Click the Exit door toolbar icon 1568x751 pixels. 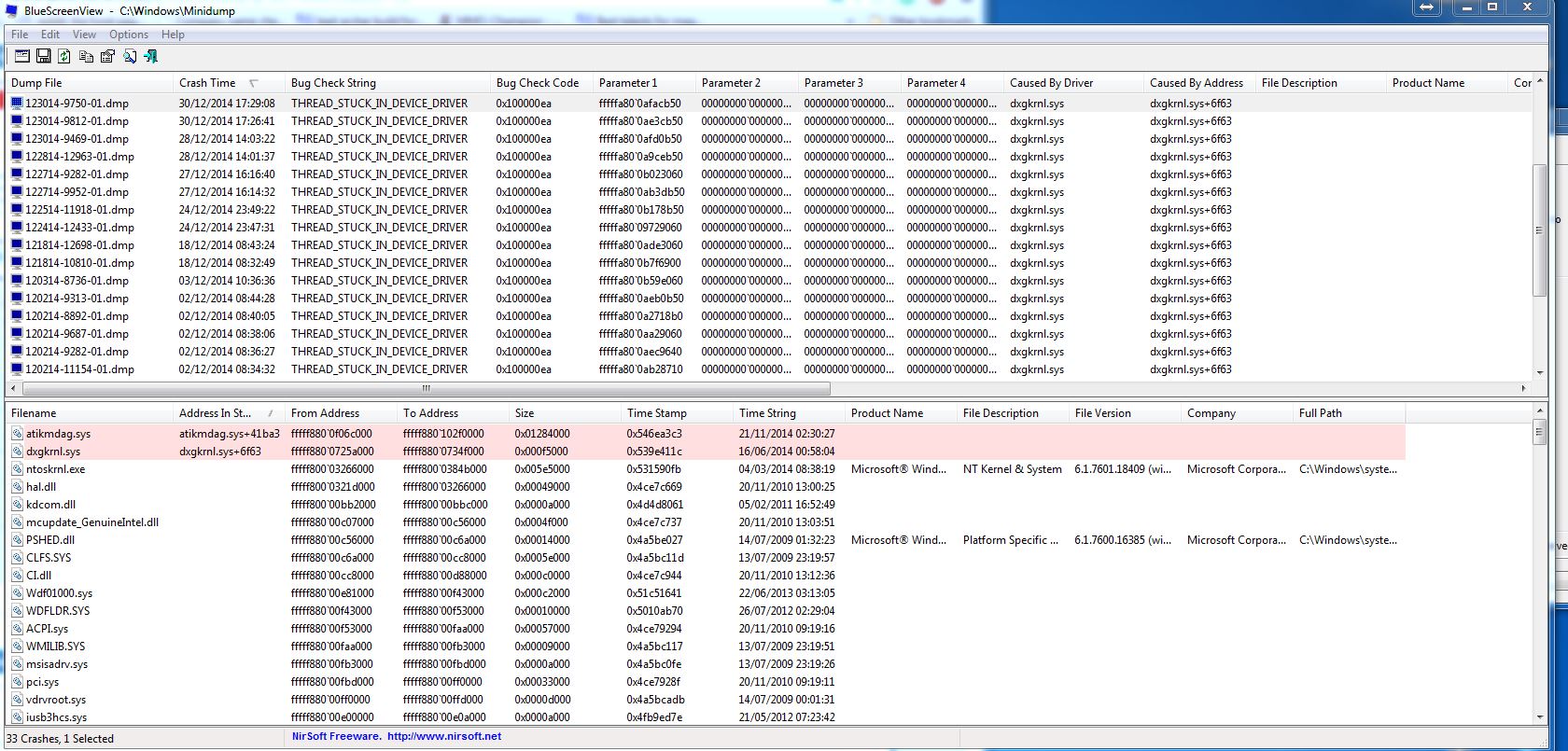pos(150,57)
